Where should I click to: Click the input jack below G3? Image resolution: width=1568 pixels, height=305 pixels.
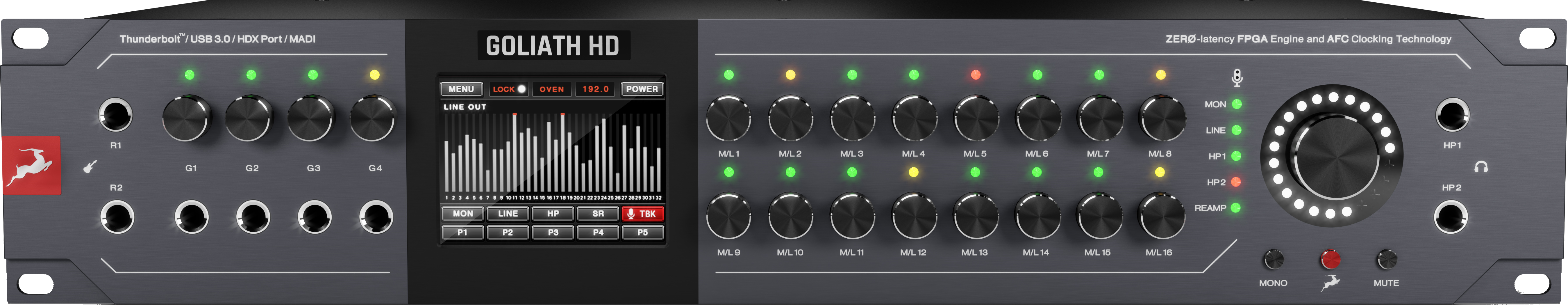click(x=315, y=217)
